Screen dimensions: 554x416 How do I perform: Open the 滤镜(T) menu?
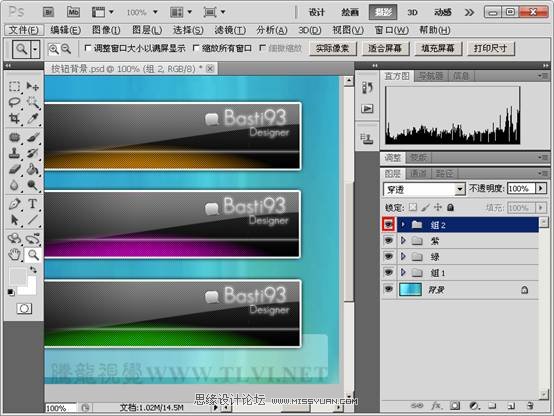pos(230,30)
